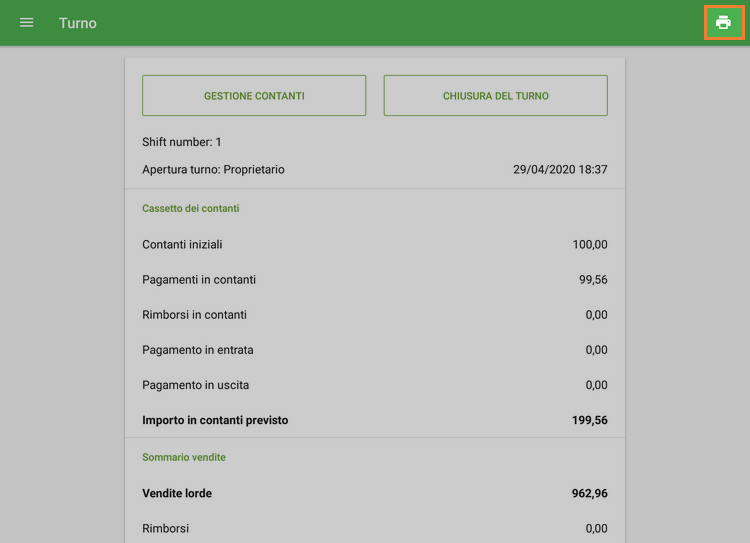
Task: Click the 199,56 expected cash total
Action: click(x=589, y=421)
